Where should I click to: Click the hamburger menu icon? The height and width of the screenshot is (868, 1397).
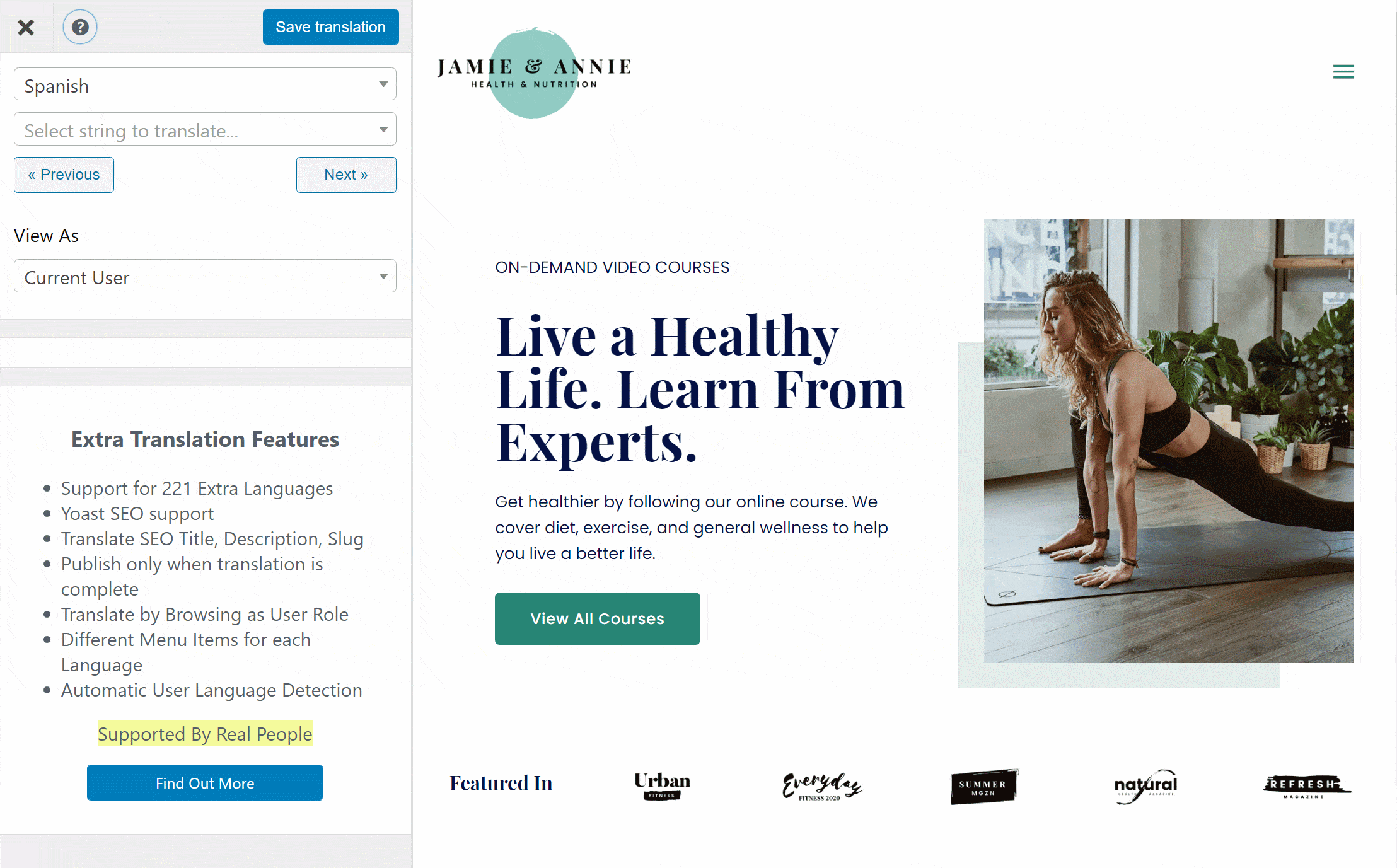coord(1344,71)
